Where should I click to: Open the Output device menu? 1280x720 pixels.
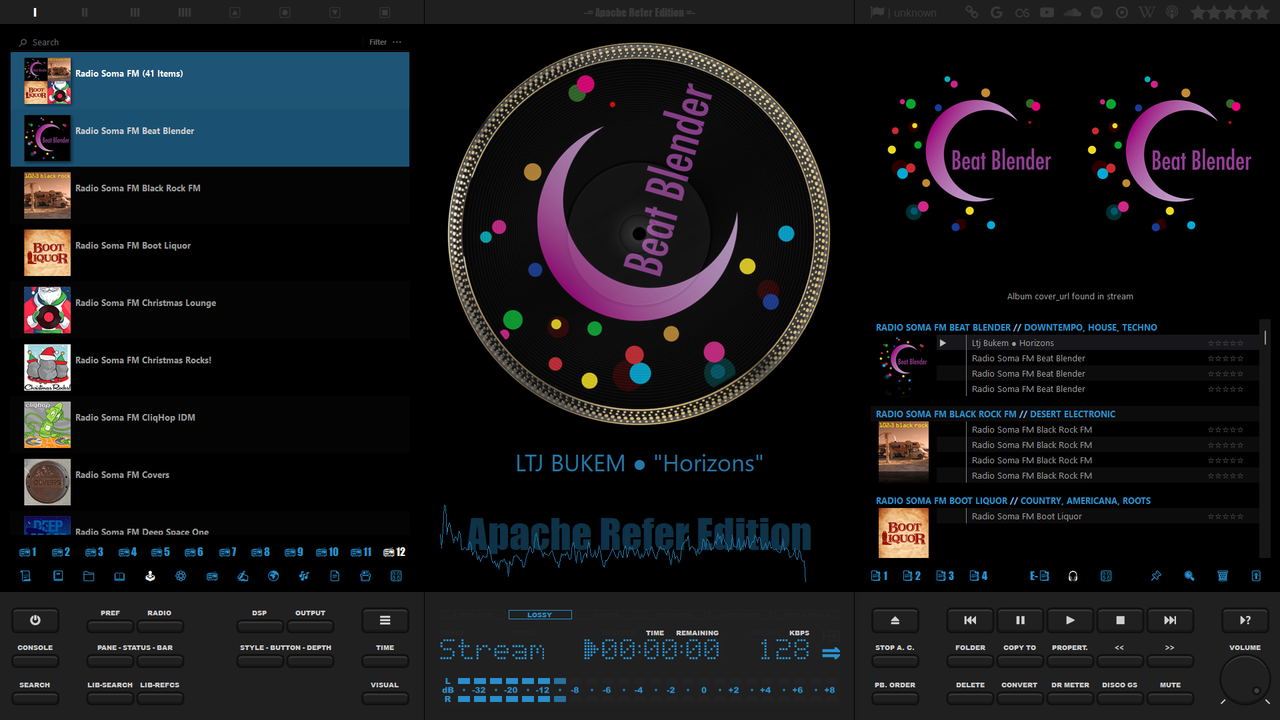(310, 624)
